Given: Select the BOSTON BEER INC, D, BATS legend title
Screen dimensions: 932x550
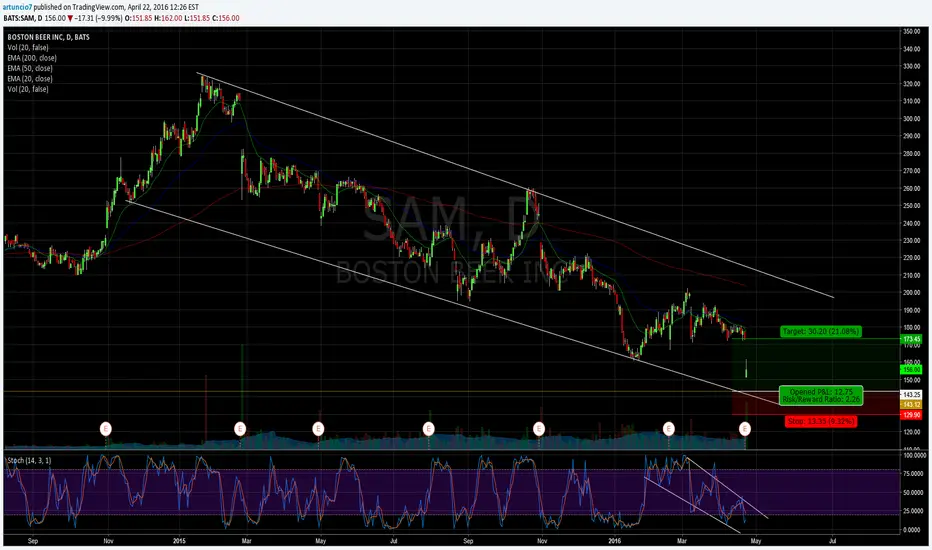Looking at the screenshot, I should coord(48,37).
